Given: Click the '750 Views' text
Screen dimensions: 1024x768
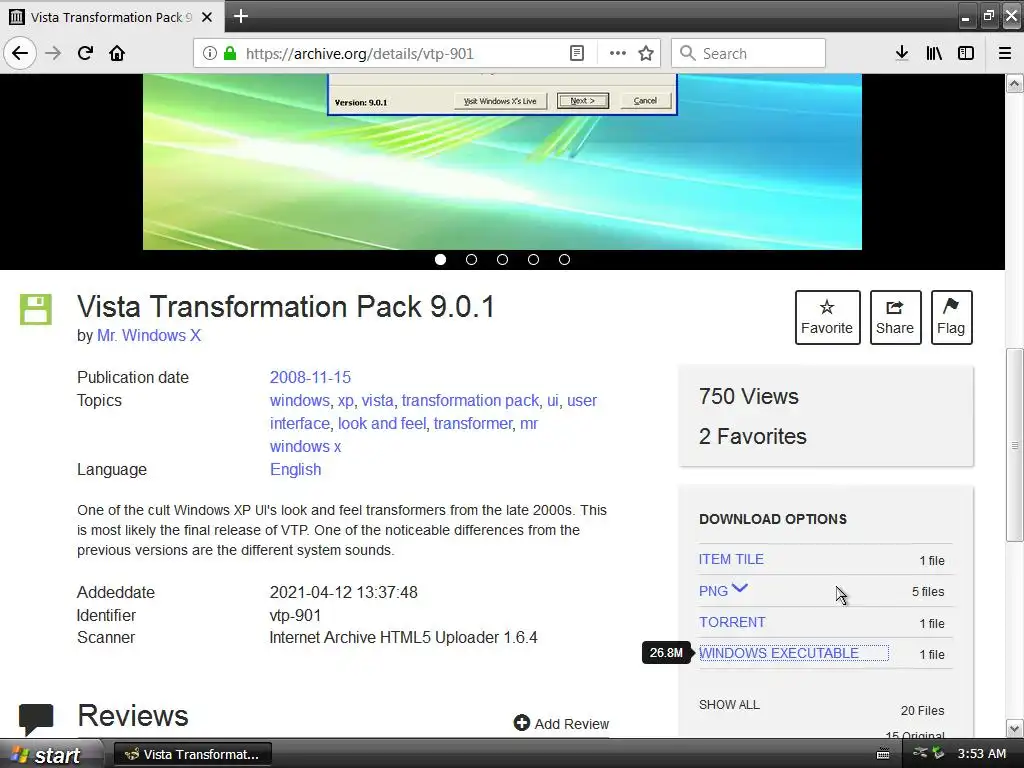Looking at the screenshot, I should point(748,396).
